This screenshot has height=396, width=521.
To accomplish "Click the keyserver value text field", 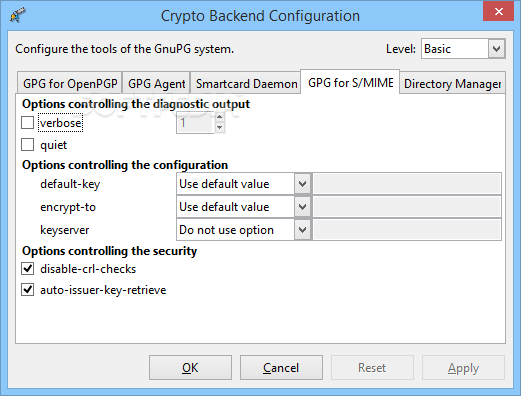I will (407, 230).
